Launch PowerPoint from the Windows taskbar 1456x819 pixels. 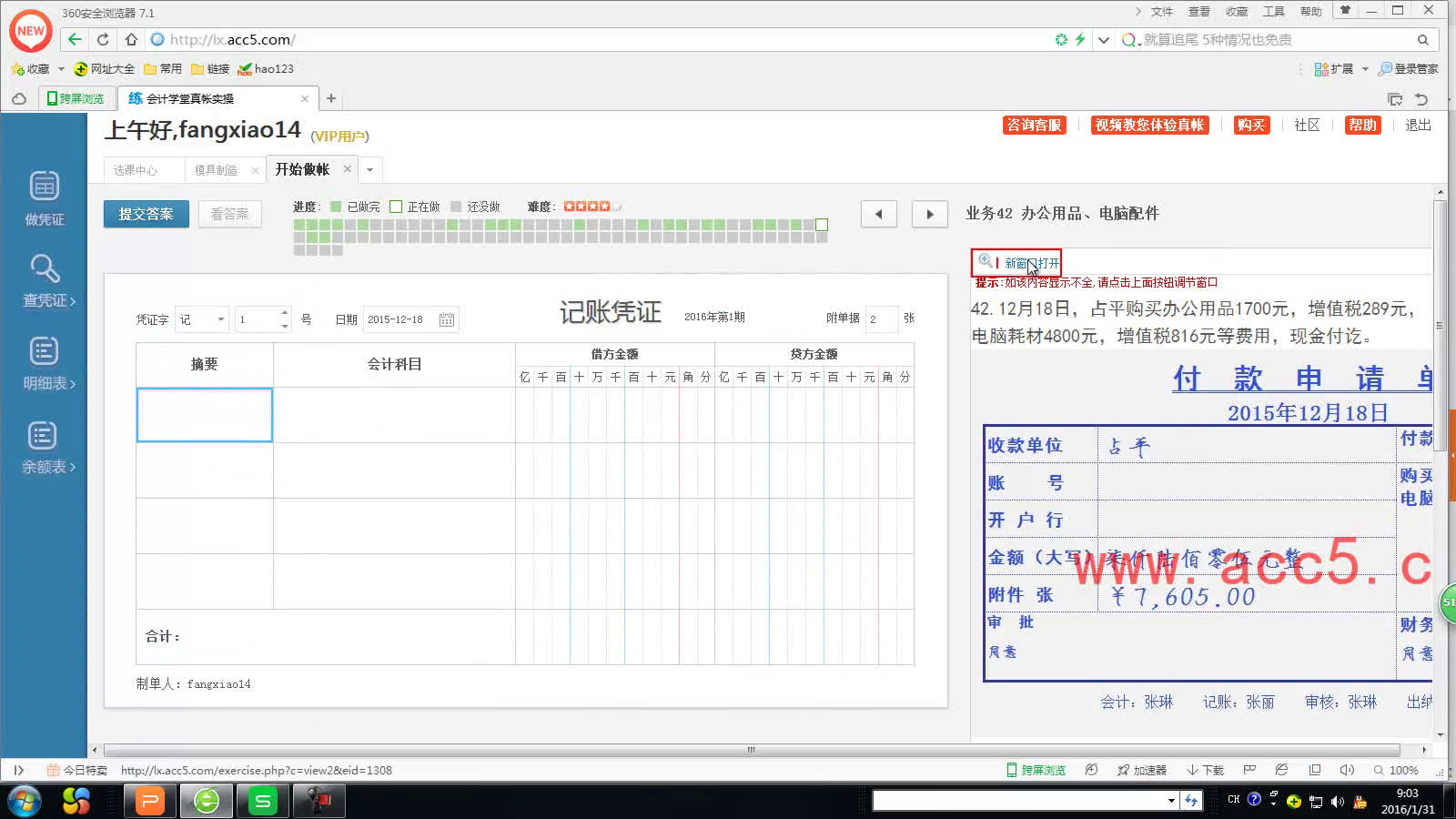149,801
